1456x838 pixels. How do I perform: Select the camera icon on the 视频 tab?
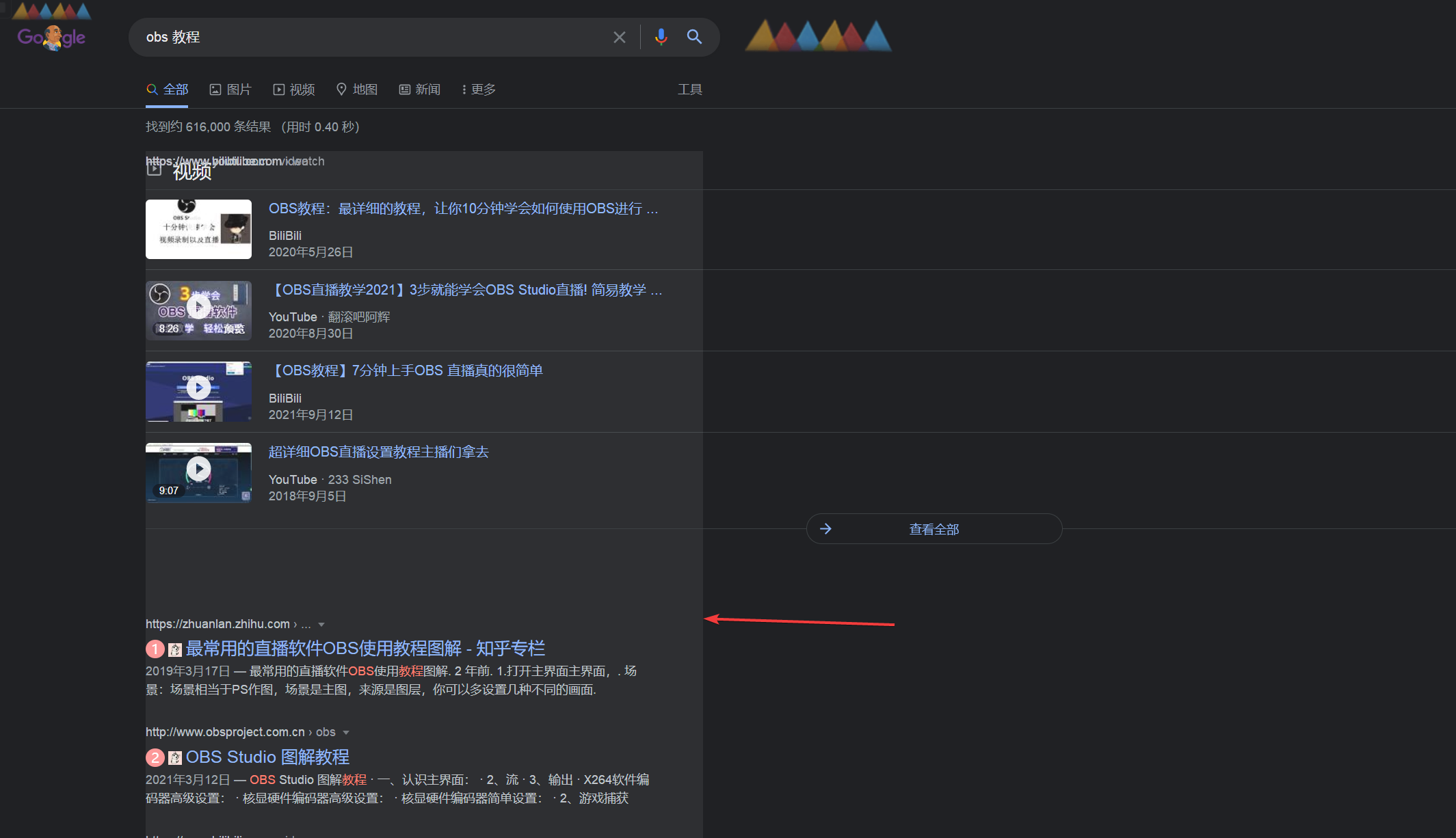click(x=279, y=89)
